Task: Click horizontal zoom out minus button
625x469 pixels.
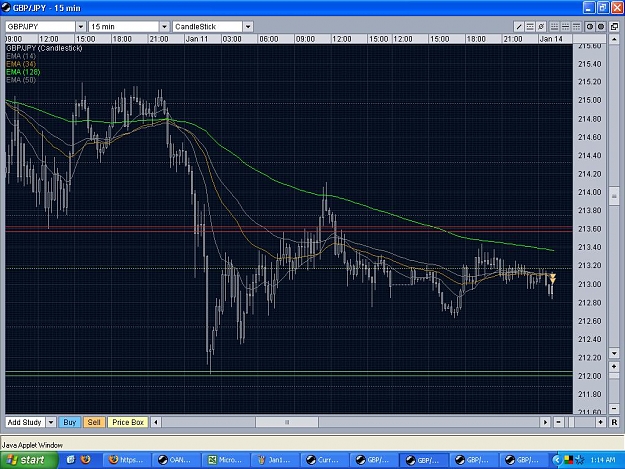Action: point(558,422)
